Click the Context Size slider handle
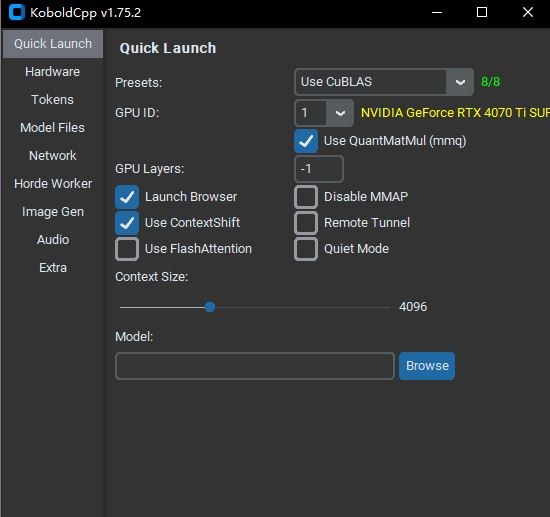Image resolution: width=550 pixels, height=517 pixels. [210, 307]
